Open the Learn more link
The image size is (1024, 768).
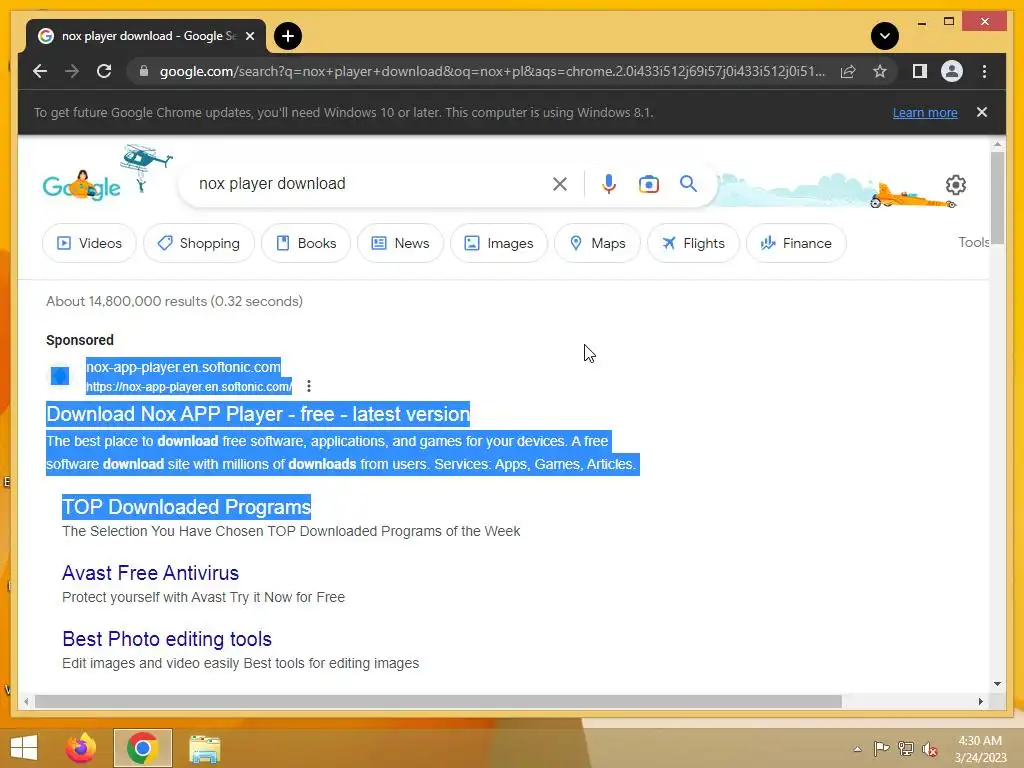(925, 112)
